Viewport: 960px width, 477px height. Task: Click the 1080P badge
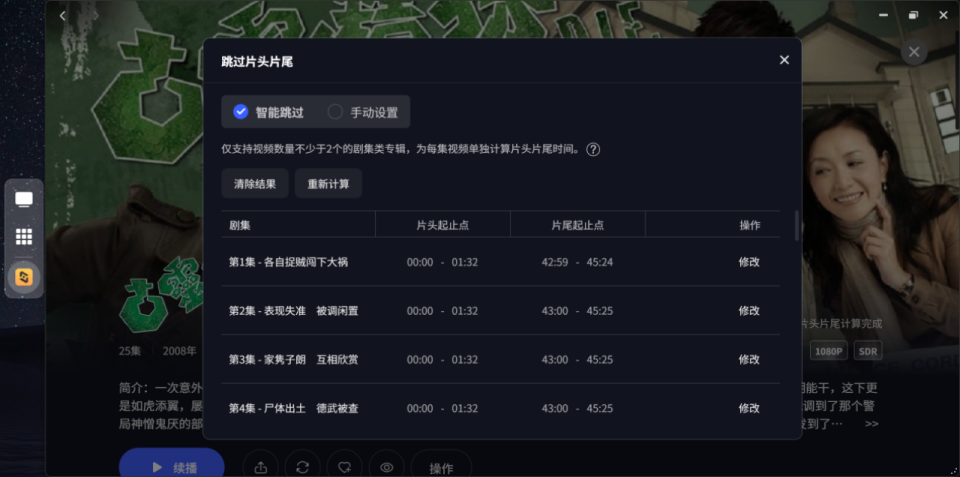[x=829, y=351]
